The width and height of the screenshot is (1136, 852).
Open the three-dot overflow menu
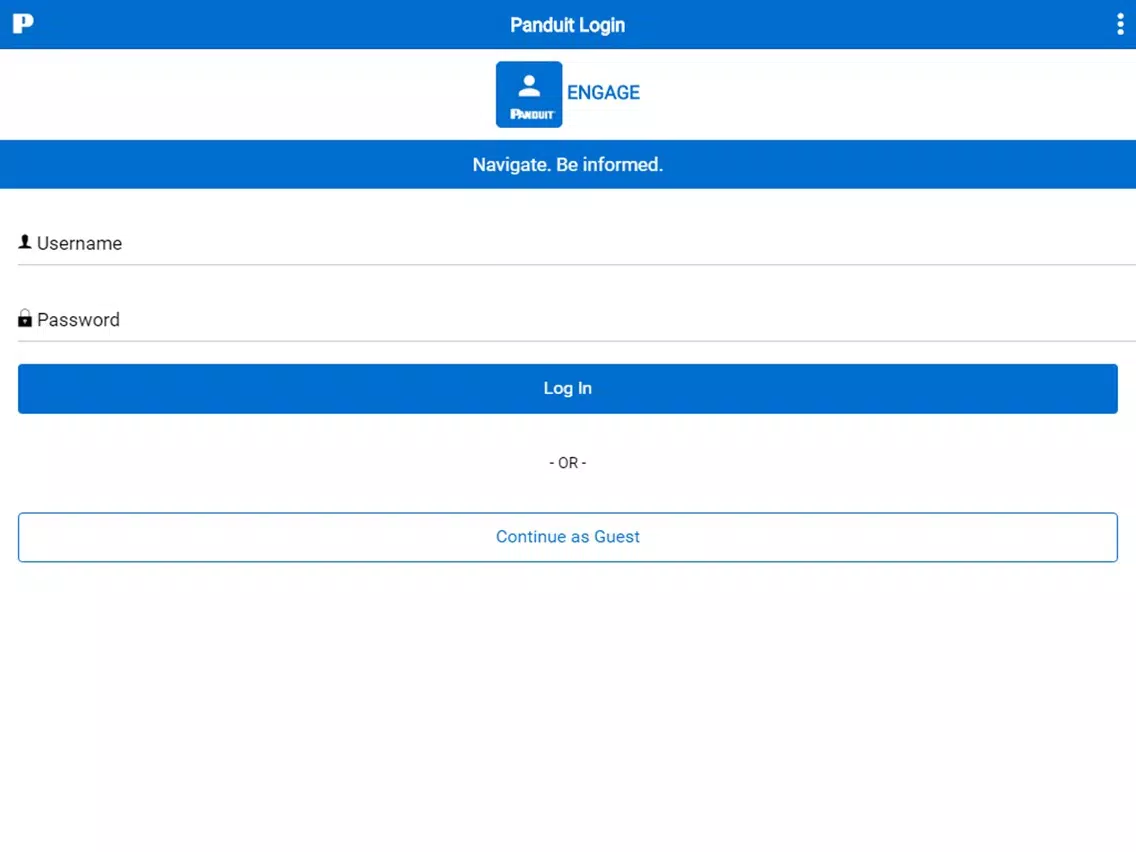click(x=1120, y=25)
